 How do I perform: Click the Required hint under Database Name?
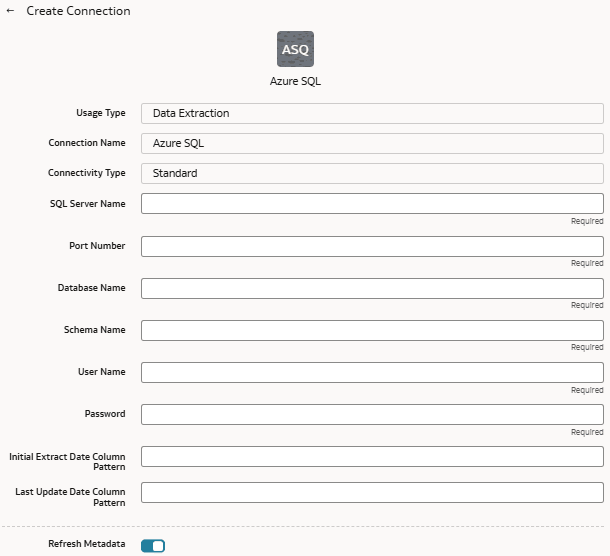pos(587,305)
